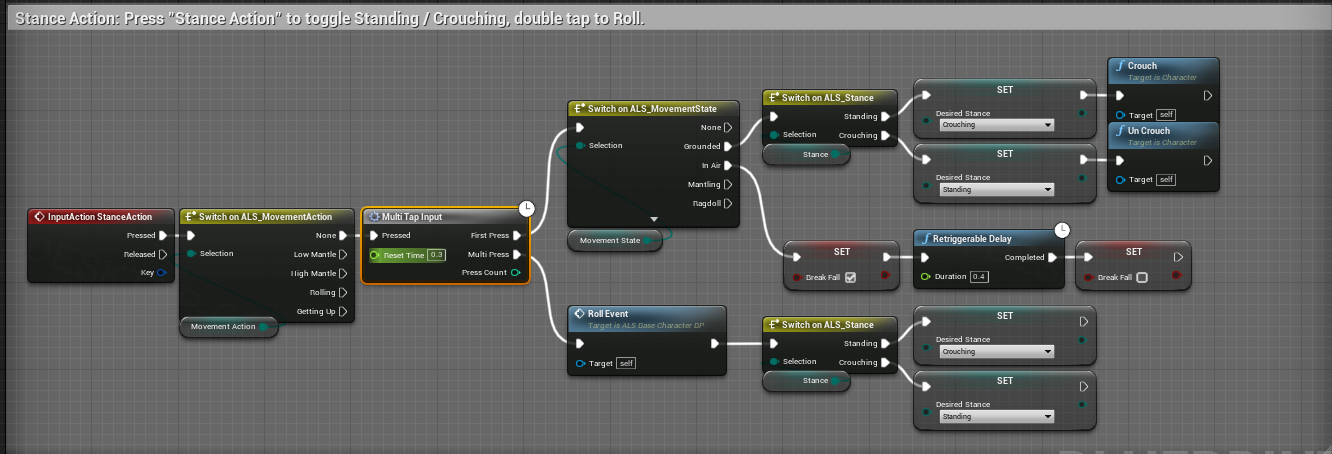Click the clock icon on Multi Tap Input node

[526, 208]
